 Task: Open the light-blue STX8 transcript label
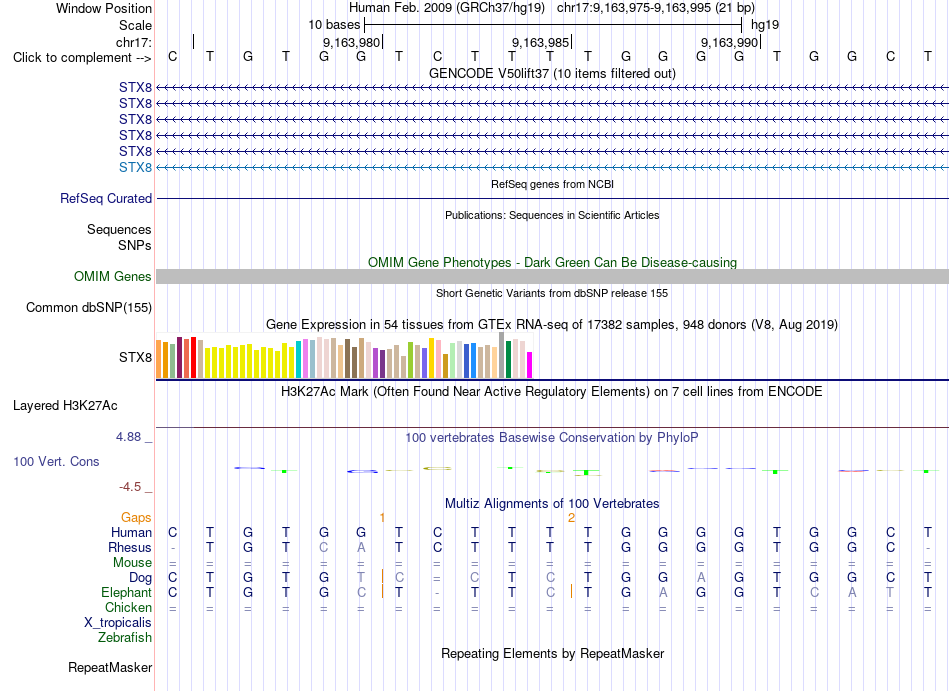click(135, 167)
